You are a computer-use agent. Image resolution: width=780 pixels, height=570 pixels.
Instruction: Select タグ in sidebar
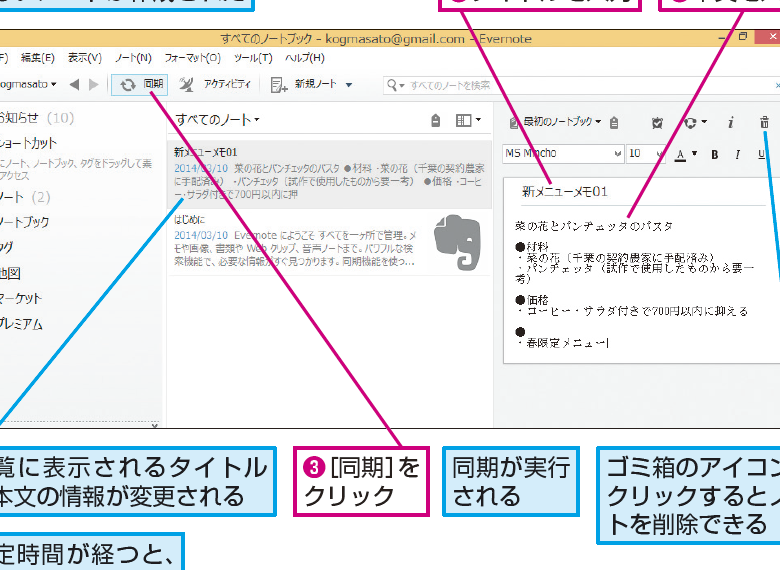point(6,247)
